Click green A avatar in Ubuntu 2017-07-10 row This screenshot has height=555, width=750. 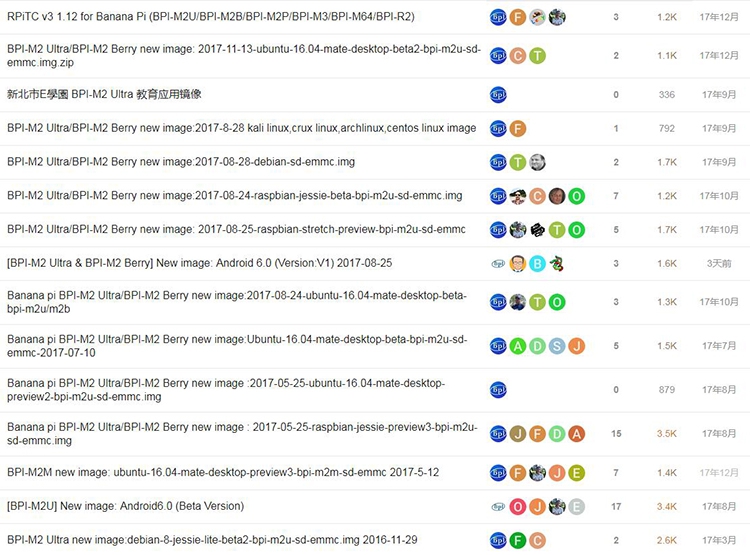[x=518, y=346]
